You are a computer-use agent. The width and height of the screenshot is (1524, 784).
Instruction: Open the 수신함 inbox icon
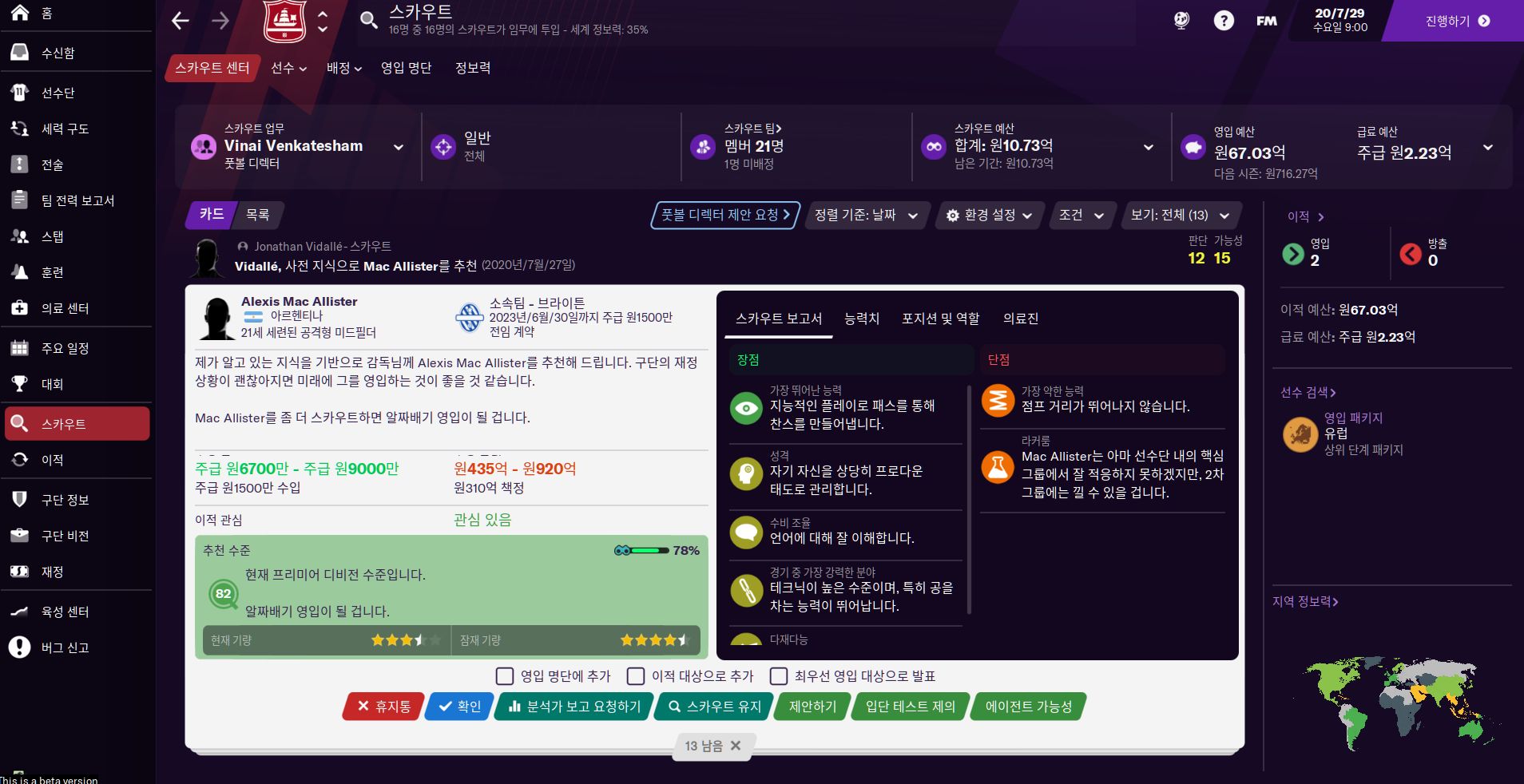coord(19,53)
